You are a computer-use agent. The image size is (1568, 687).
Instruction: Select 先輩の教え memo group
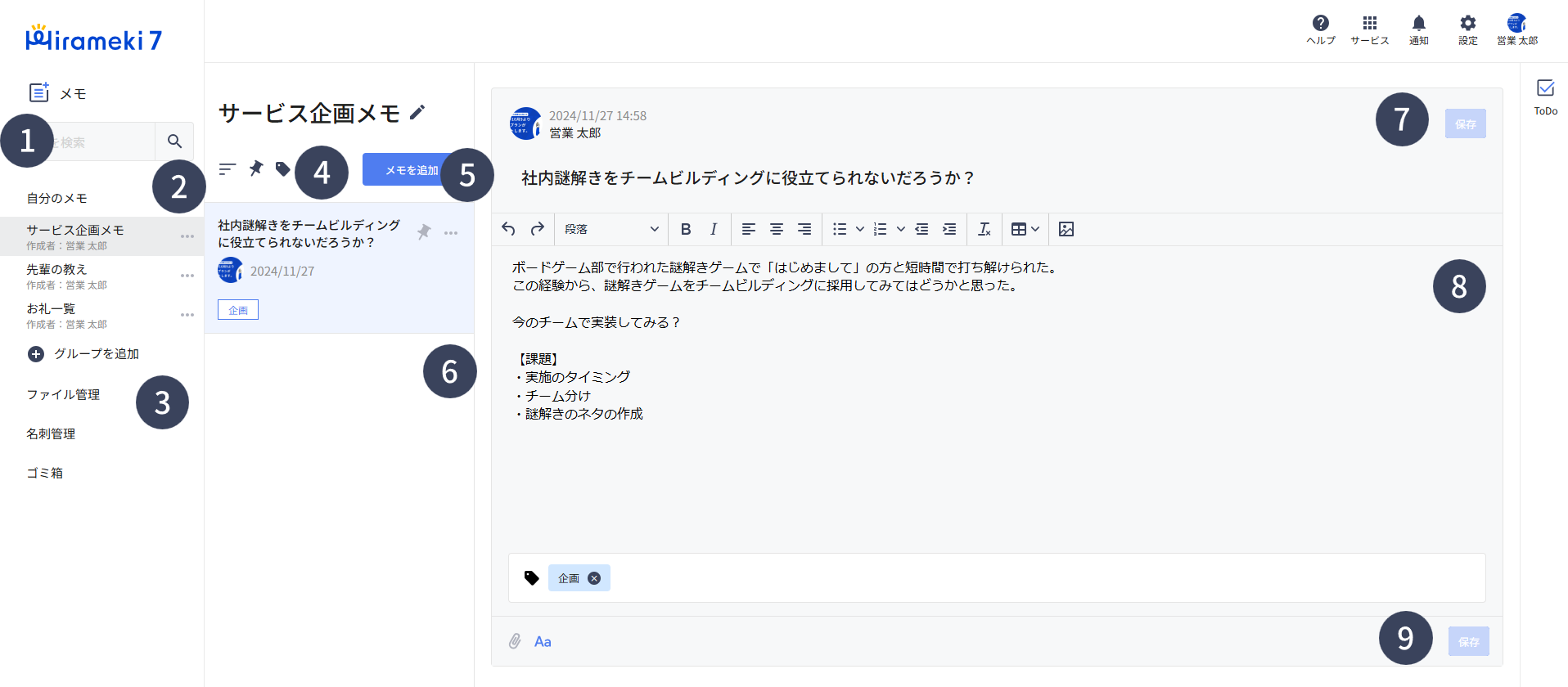(x=56, y=269)
